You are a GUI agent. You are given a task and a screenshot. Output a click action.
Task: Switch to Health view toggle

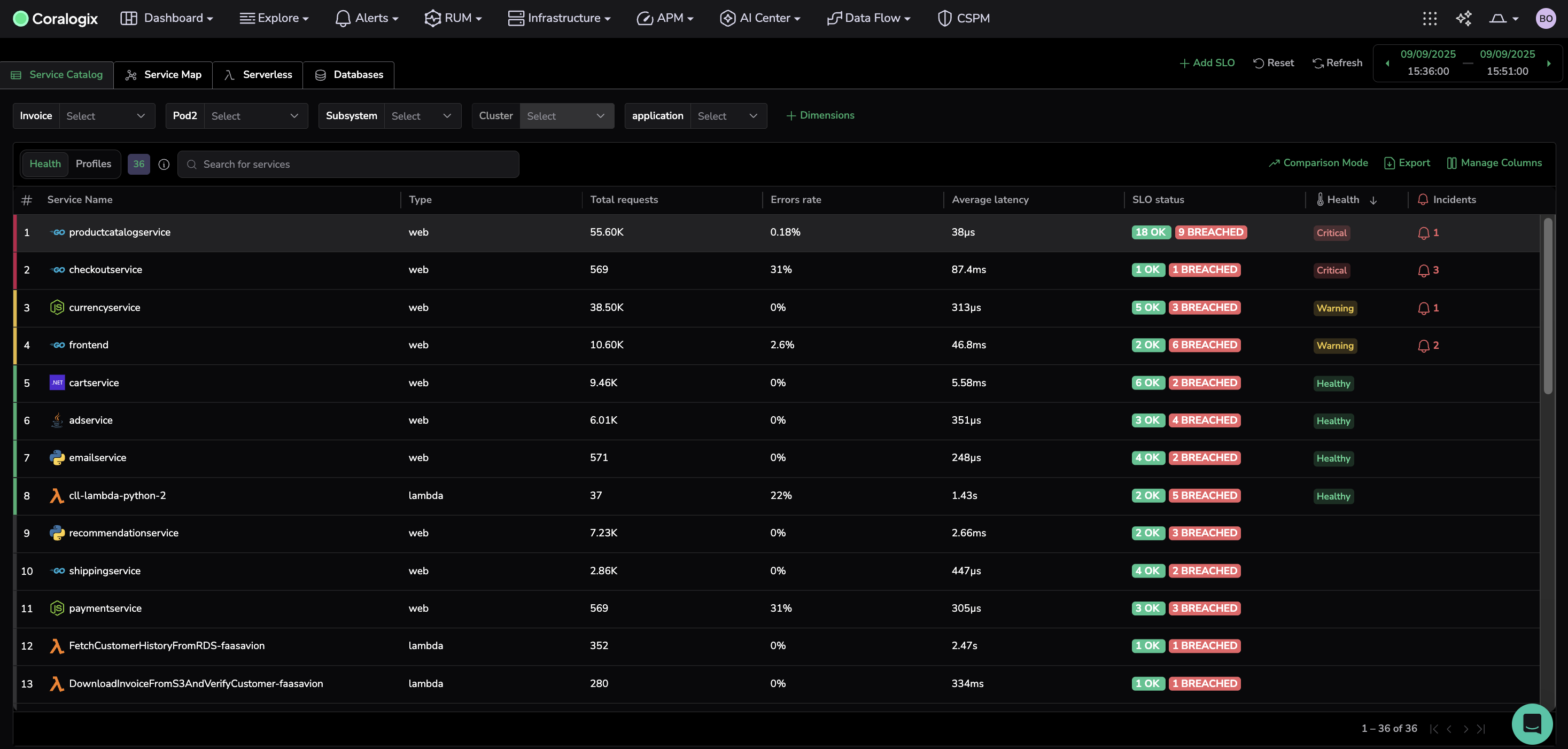pos(45,165)
